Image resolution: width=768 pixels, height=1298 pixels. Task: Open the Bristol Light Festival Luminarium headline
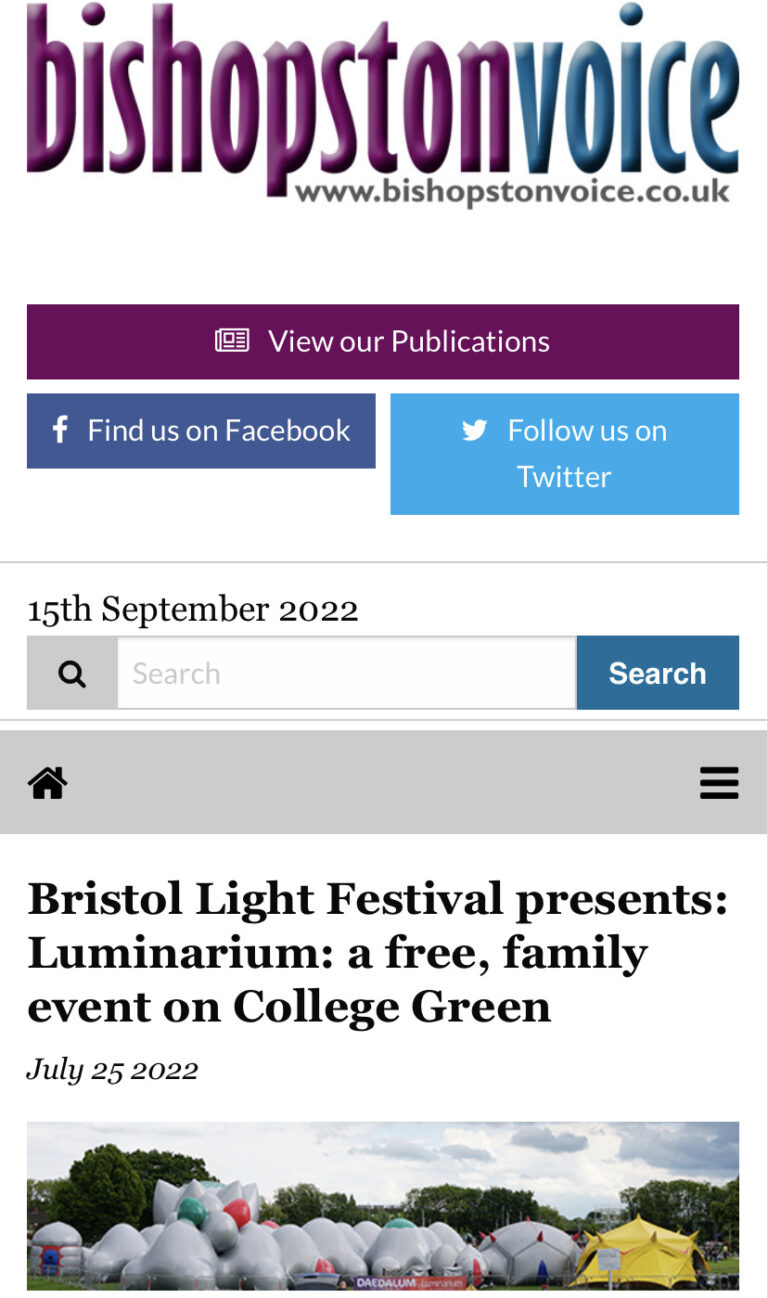click(x=378, y=953)
